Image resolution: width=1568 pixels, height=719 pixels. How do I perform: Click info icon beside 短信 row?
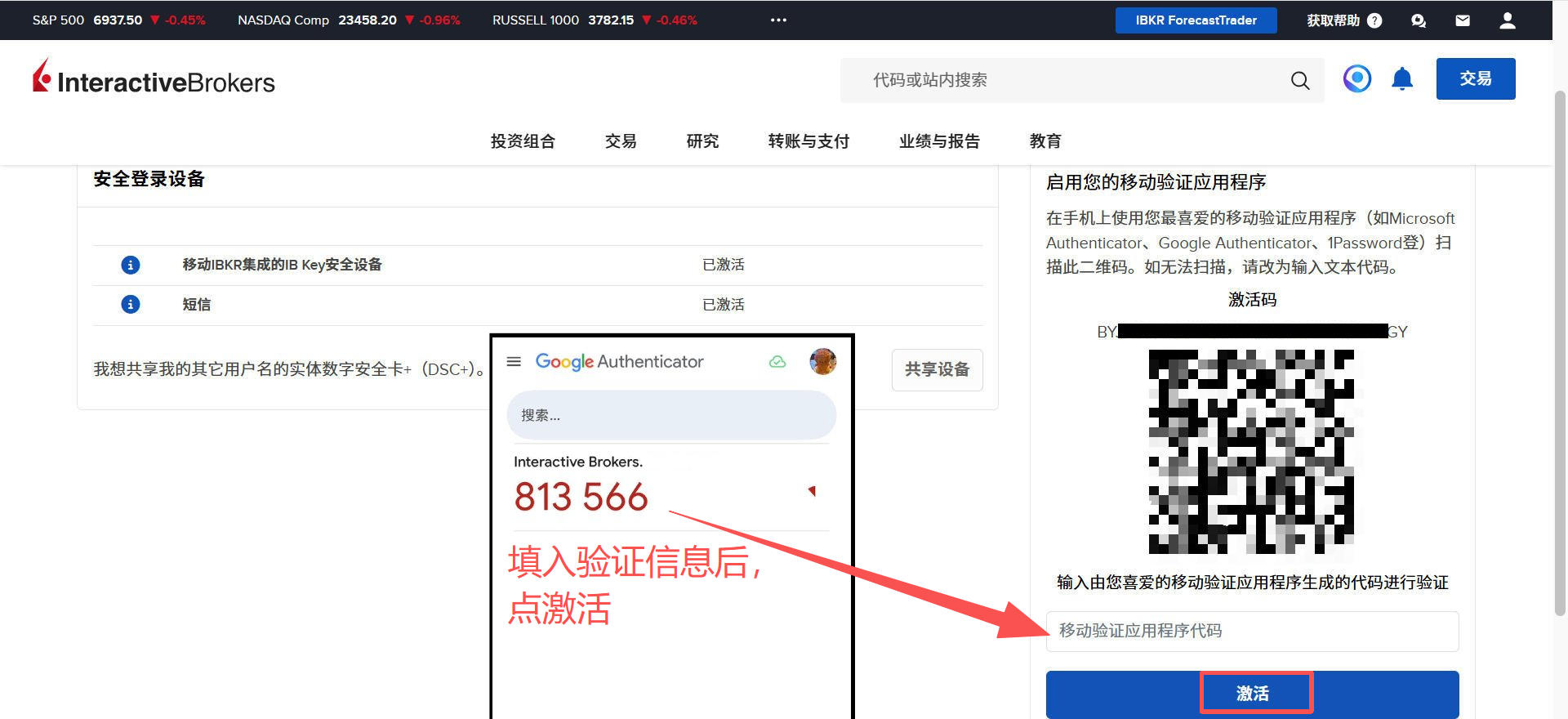click(x=131, y=304)
